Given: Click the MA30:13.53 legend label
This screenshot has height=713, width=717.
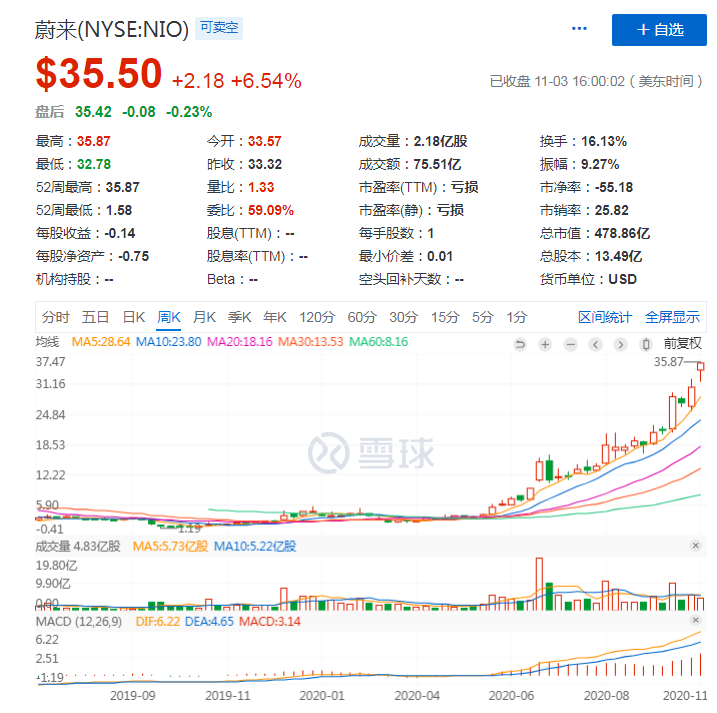Looking at the screenshot, I should (310, 342).
